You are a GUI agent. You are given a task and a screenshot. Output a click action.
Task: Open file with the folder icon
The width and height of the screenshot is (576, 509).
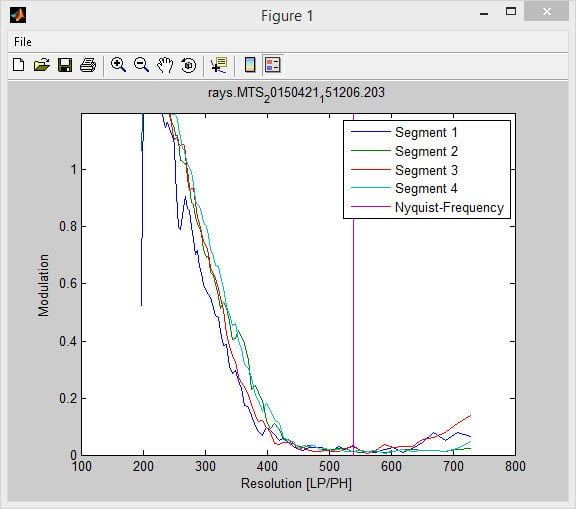point(42,65)
